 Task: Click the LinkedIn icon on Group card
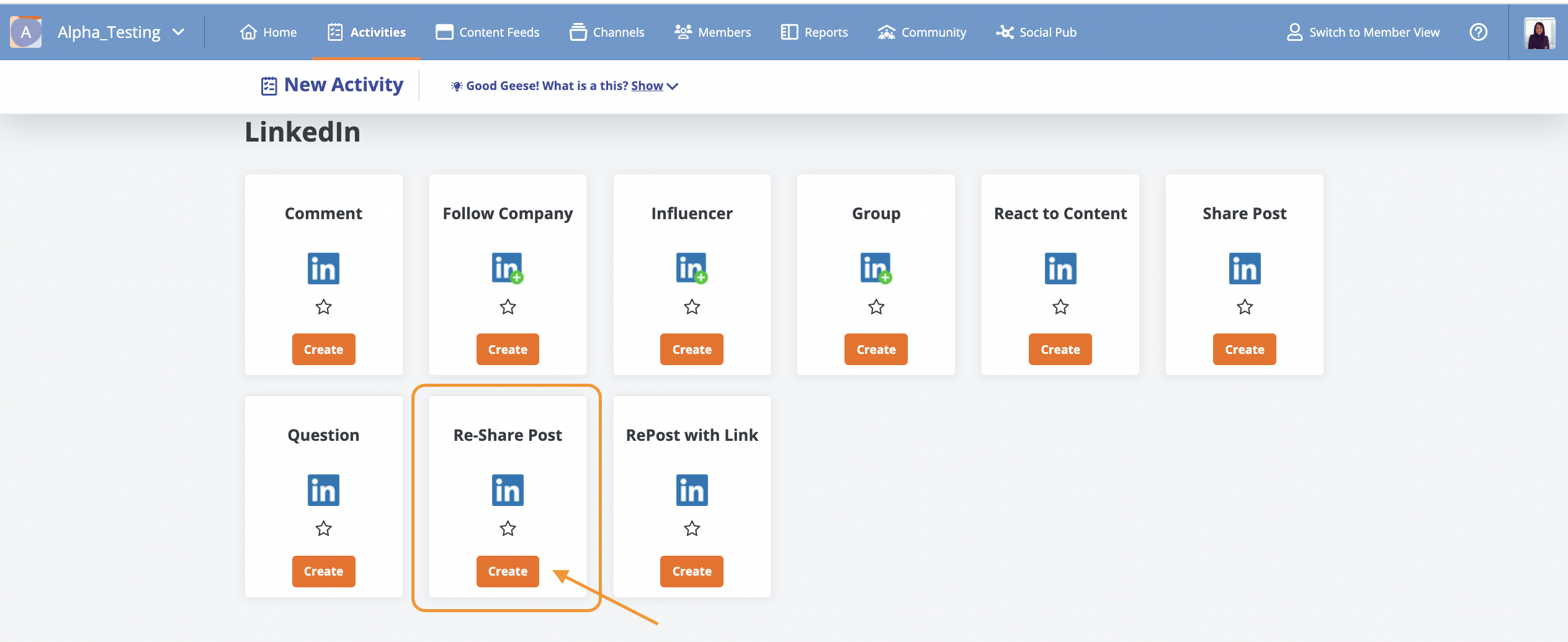click(x=876, y=268)
